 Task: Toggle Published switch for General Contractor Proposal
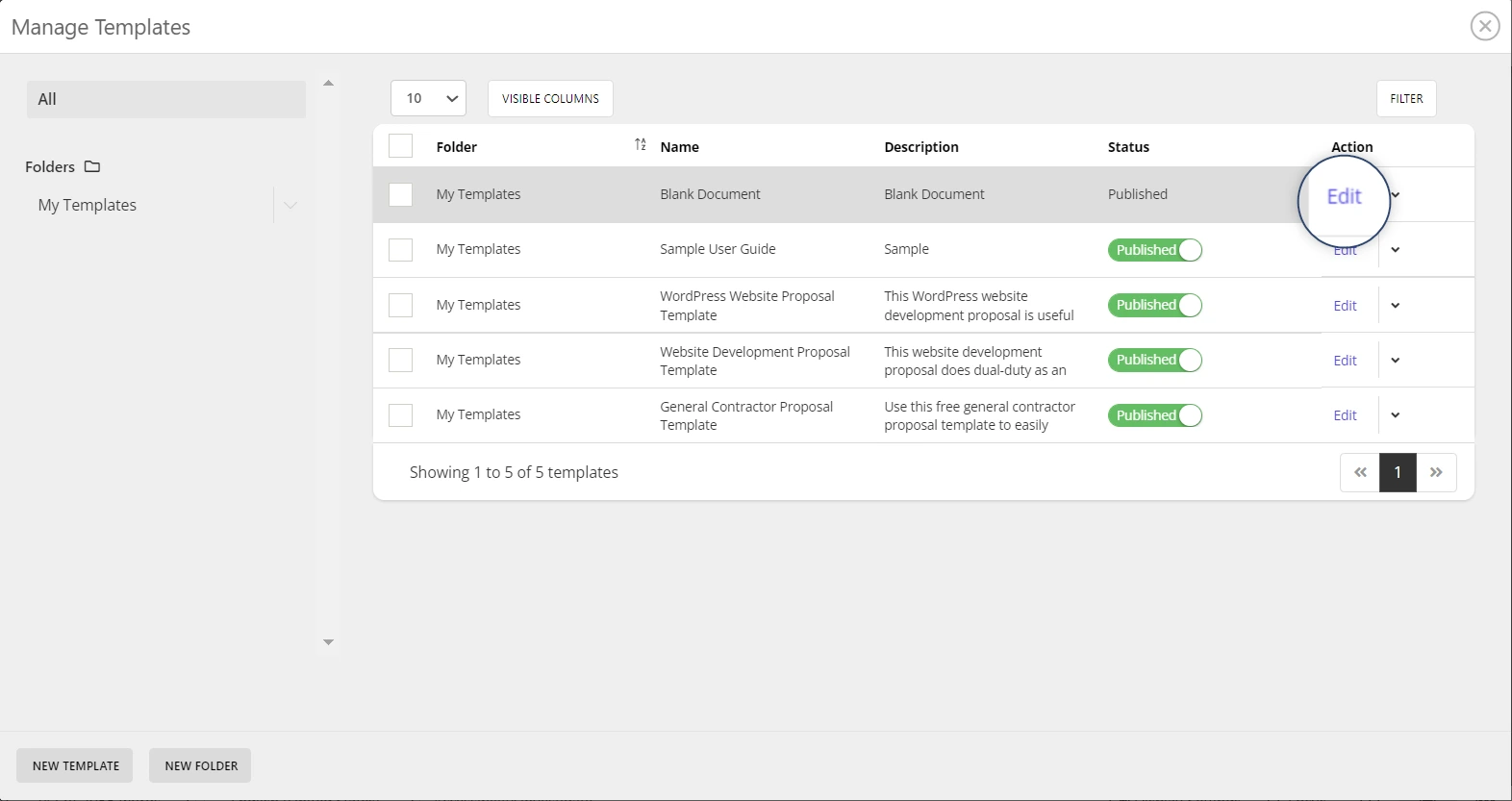click(x=1155, y=415)
